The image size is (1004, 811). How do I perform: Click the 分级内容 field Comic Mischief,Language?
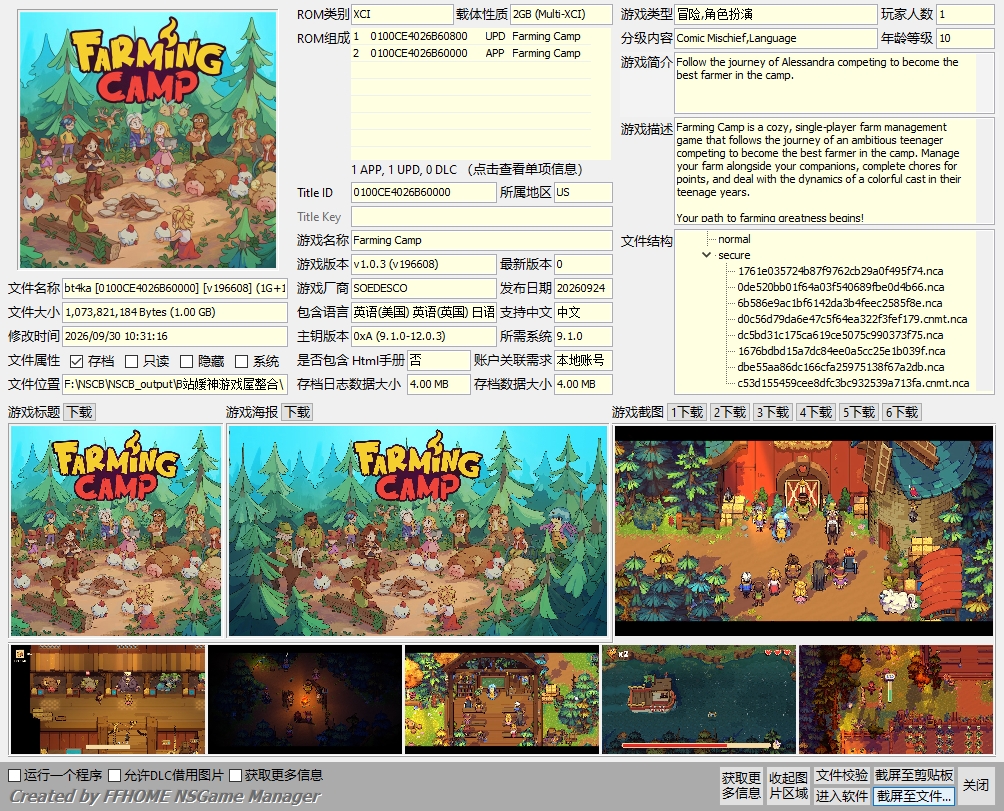[x=775, y=38]
